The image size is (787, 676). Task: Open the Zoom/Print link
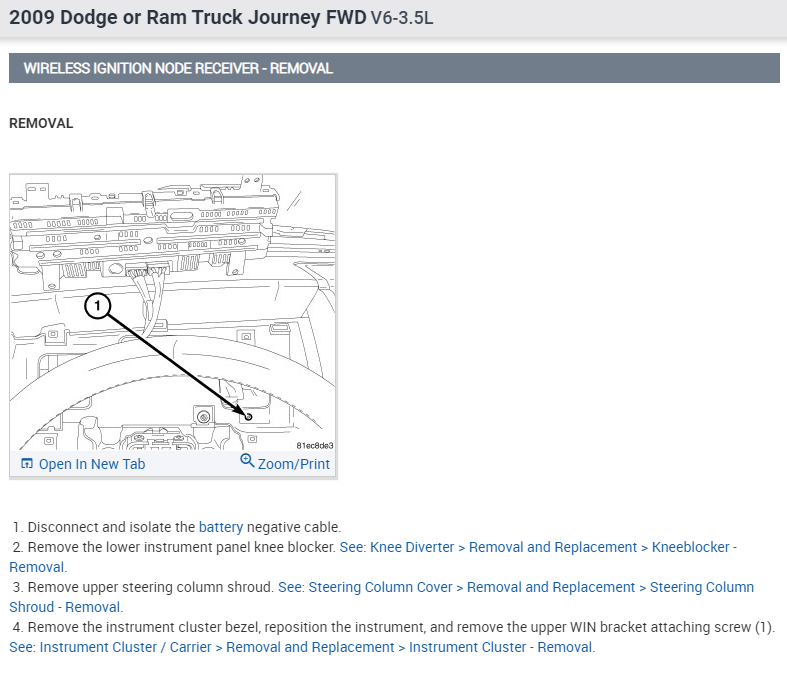click(294, 464)
